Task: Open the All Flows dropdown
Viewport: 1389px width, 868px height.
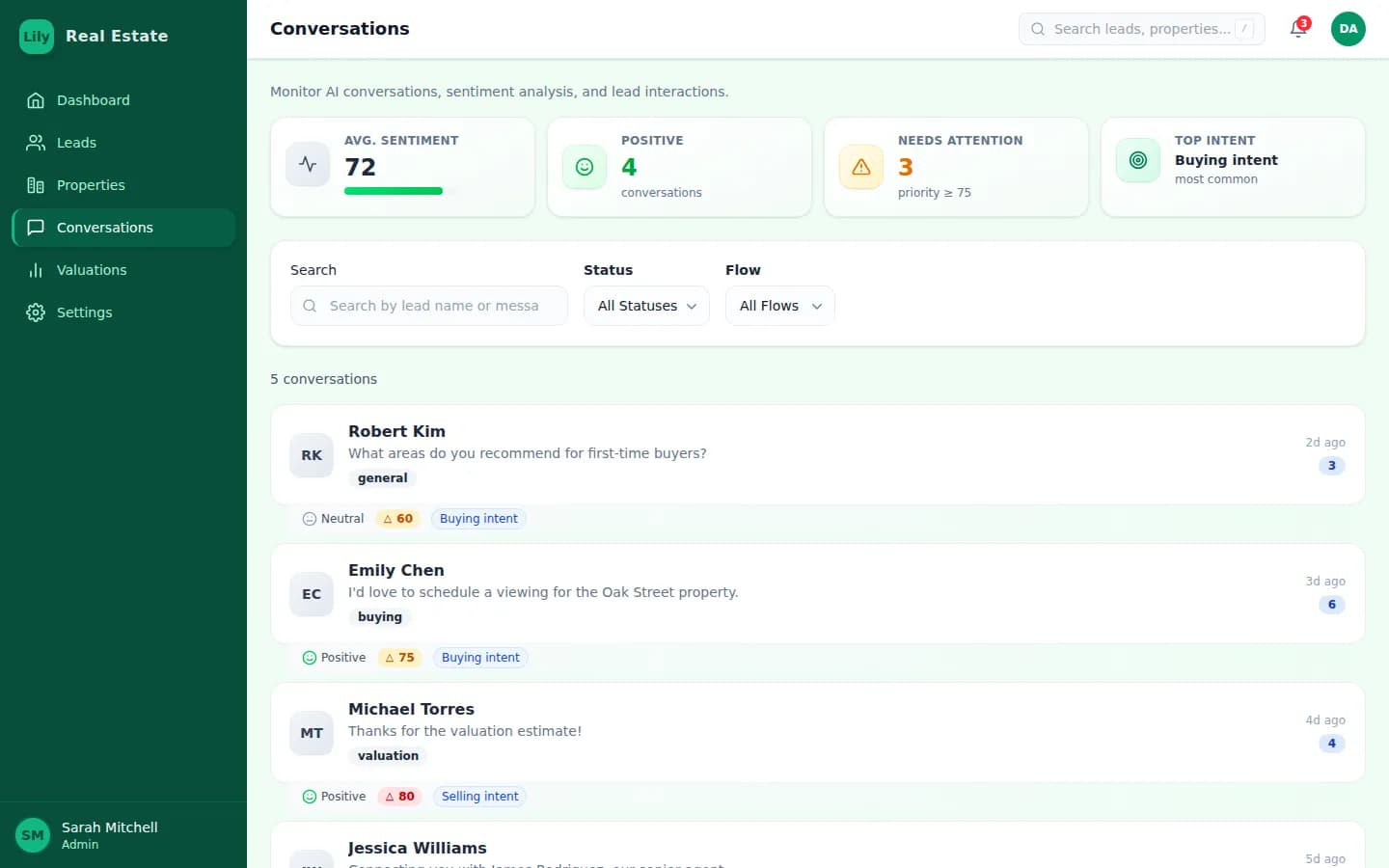Action: click(x=779, y=306)
